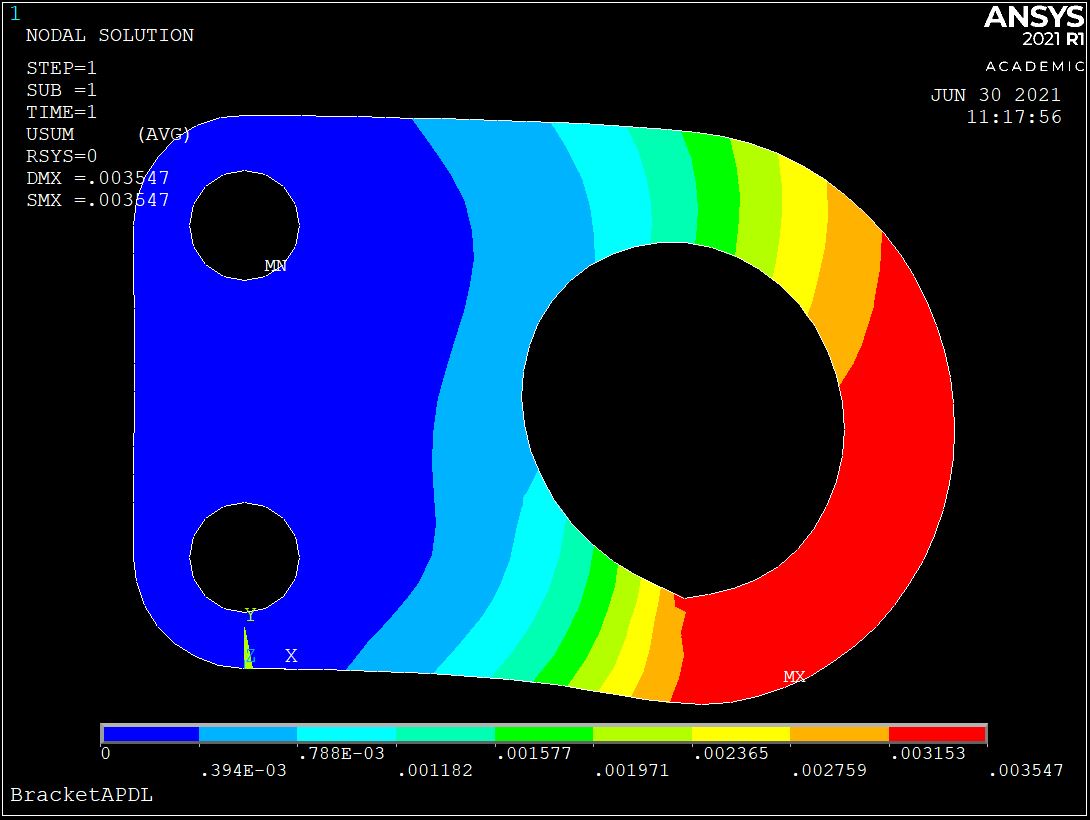This screenshot has height=820, width=1090.
Task: Click inside the upper-left small bolt hole
Action: (x=244, y=225)
